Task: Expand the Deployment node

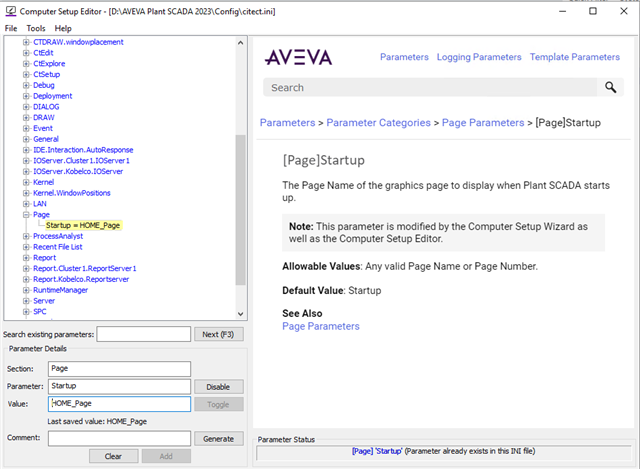Action: (26, 96)
